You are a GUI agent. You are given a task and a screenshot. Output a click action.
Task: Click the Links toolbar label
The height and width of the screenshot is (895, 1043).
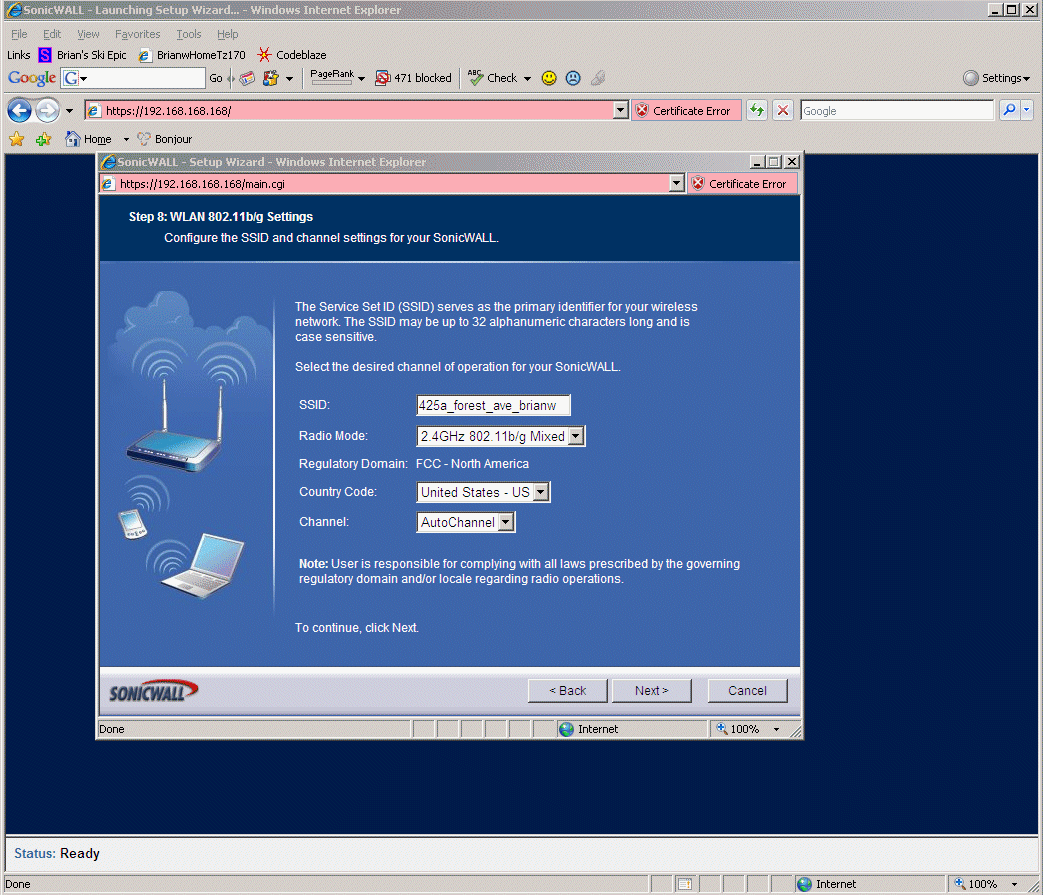point(19,55)
